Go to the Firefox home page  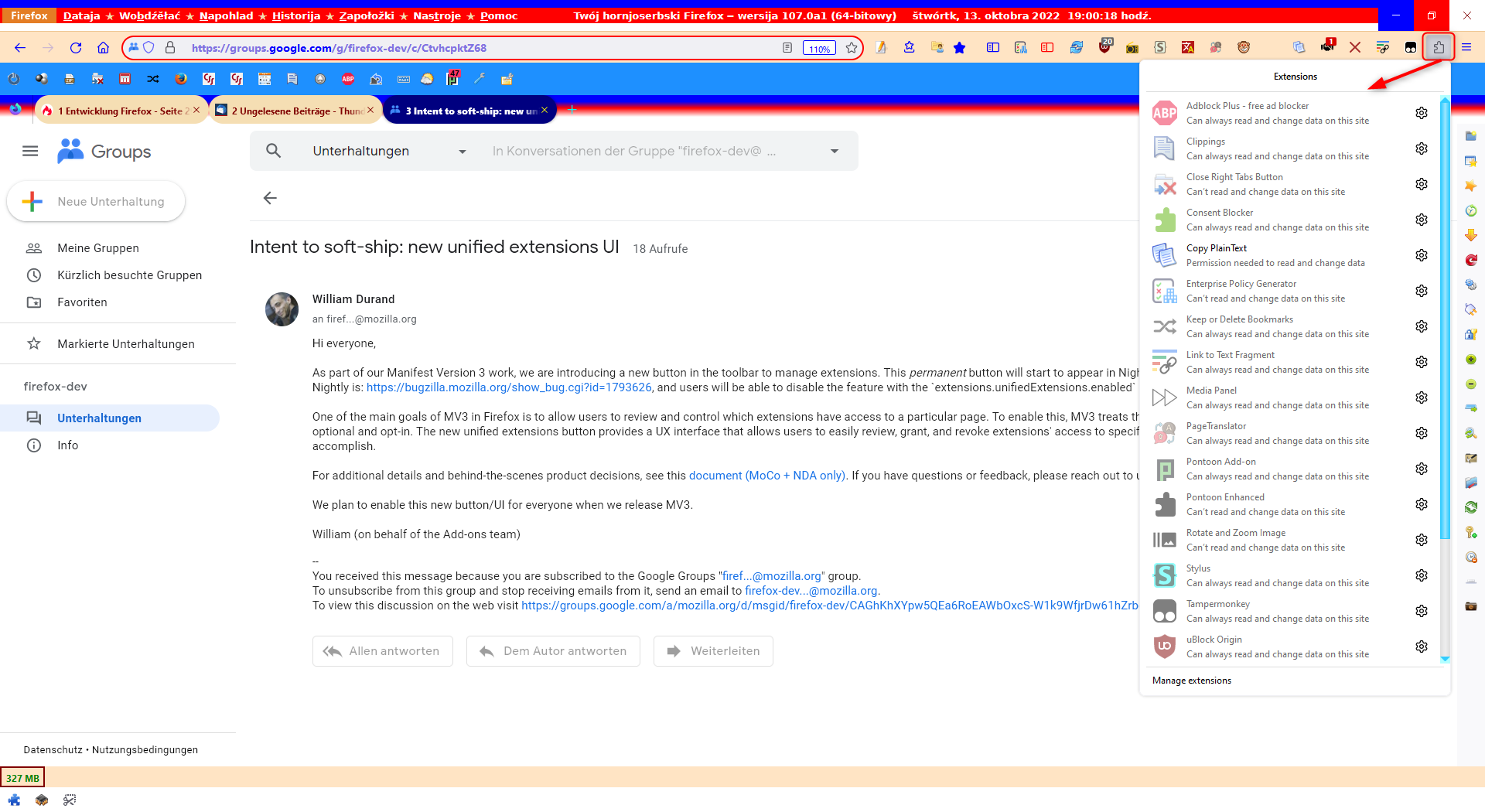point(103,48)
